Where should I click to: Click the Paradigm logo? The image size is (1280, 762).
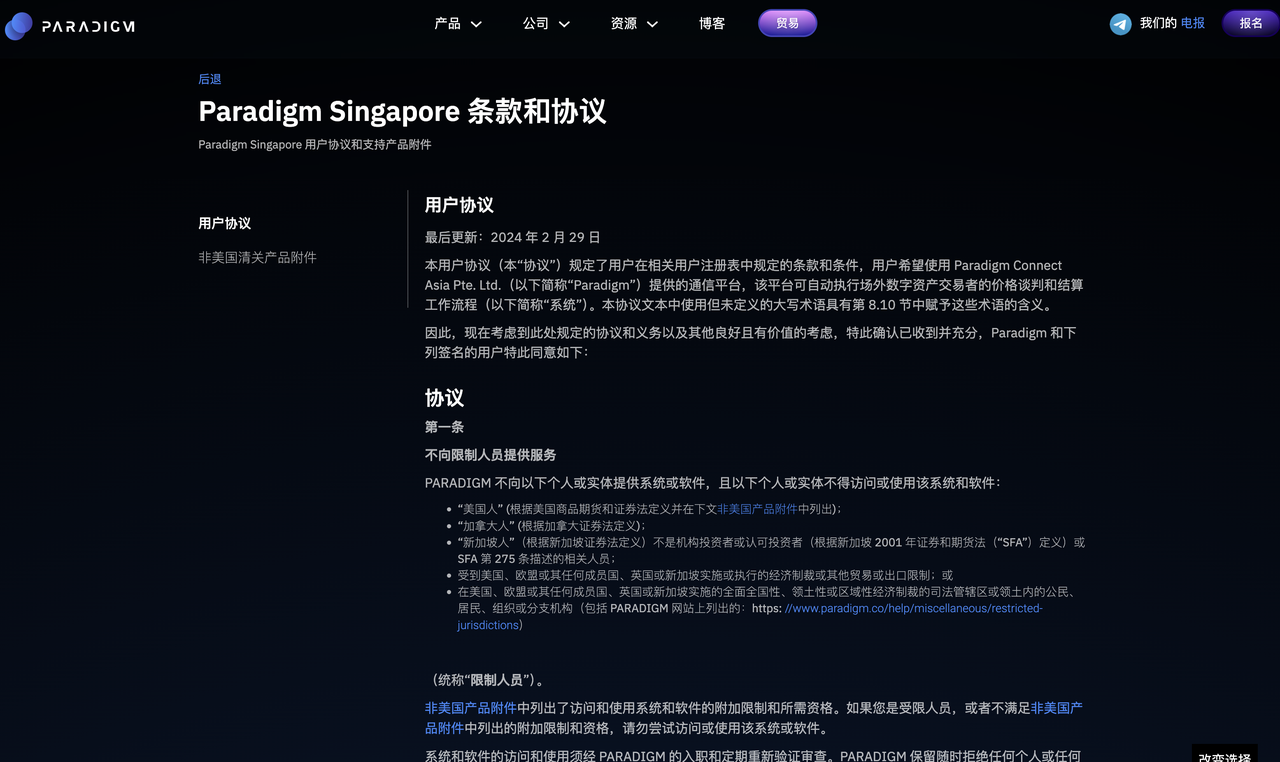69,25
